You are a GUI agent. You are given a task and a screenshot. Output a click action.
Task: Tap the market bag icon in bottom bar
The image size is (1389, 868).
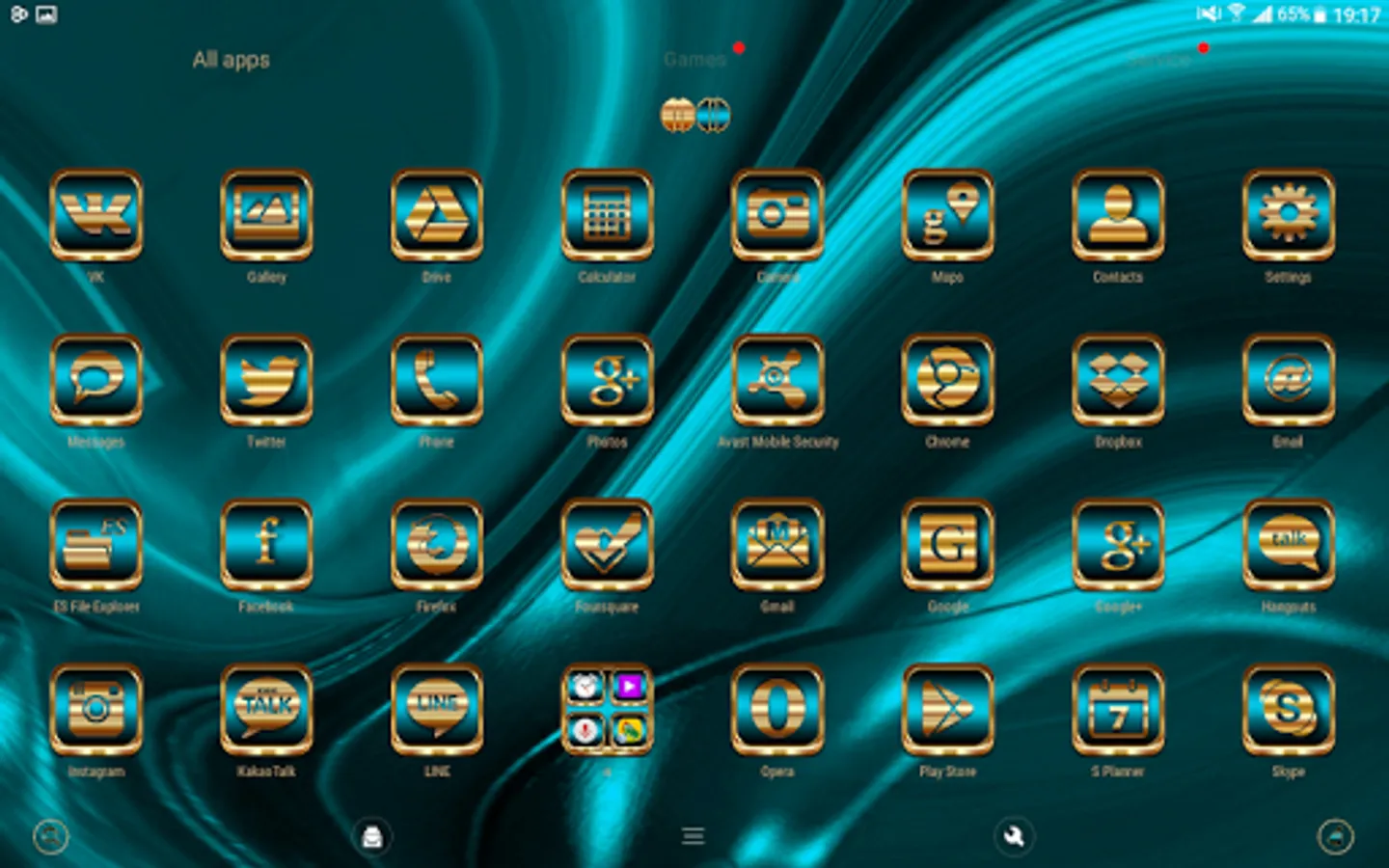[x=372, y=836]
